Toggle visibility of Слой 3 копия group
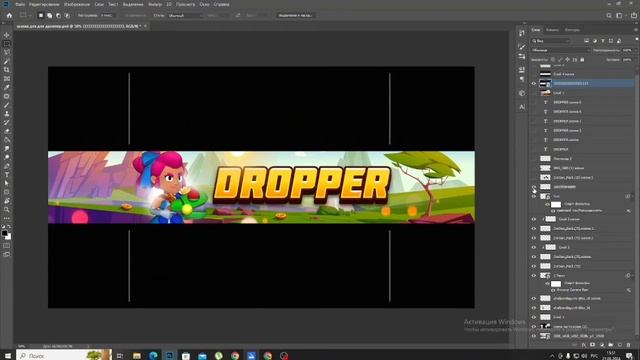Viewport: 640px width, 360px height. click(x=534, y=219)
